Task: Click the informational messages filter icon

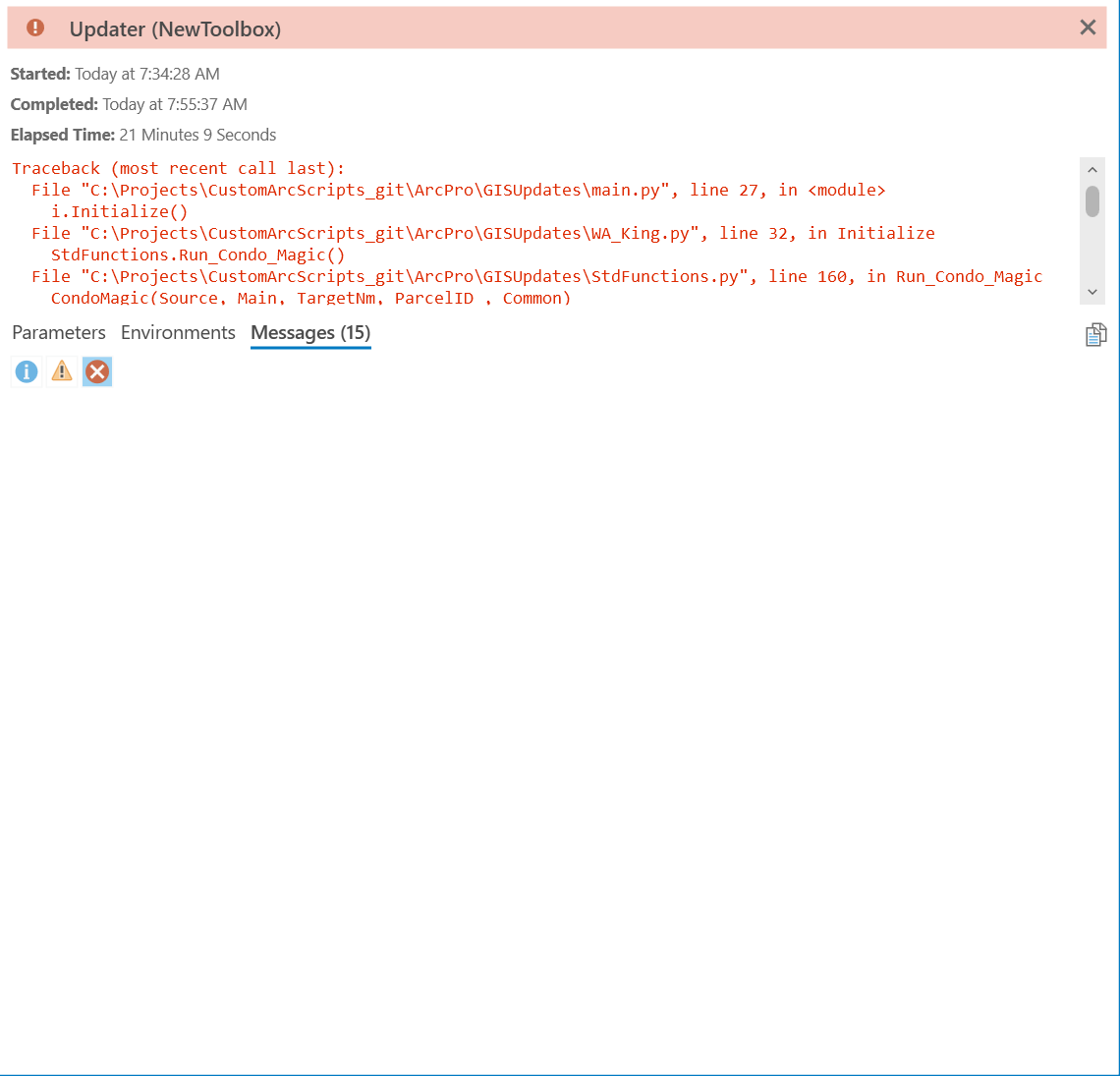Action: click(26, 371)
